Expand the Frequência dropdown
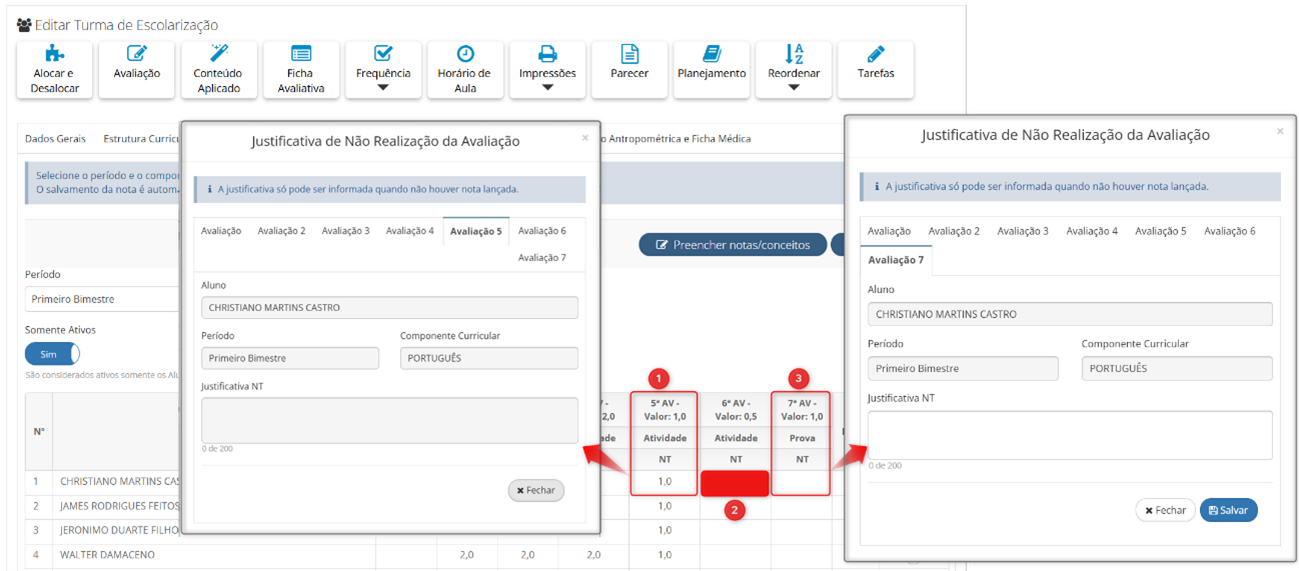1299x571 pixels. click(383, 70)
